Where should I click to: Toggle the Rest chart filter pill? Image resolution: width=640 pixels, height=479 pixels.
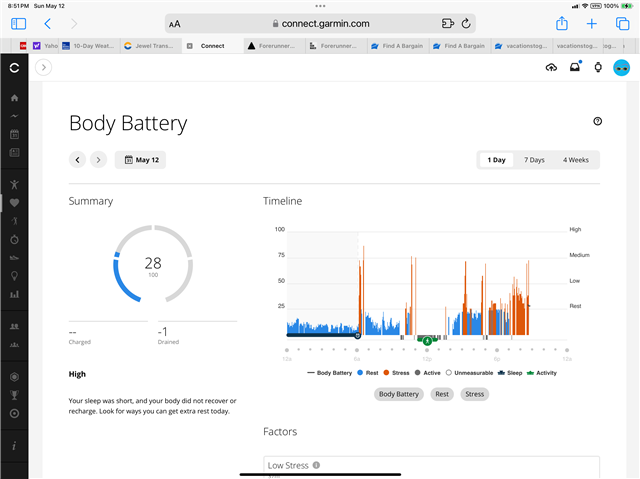441,394
